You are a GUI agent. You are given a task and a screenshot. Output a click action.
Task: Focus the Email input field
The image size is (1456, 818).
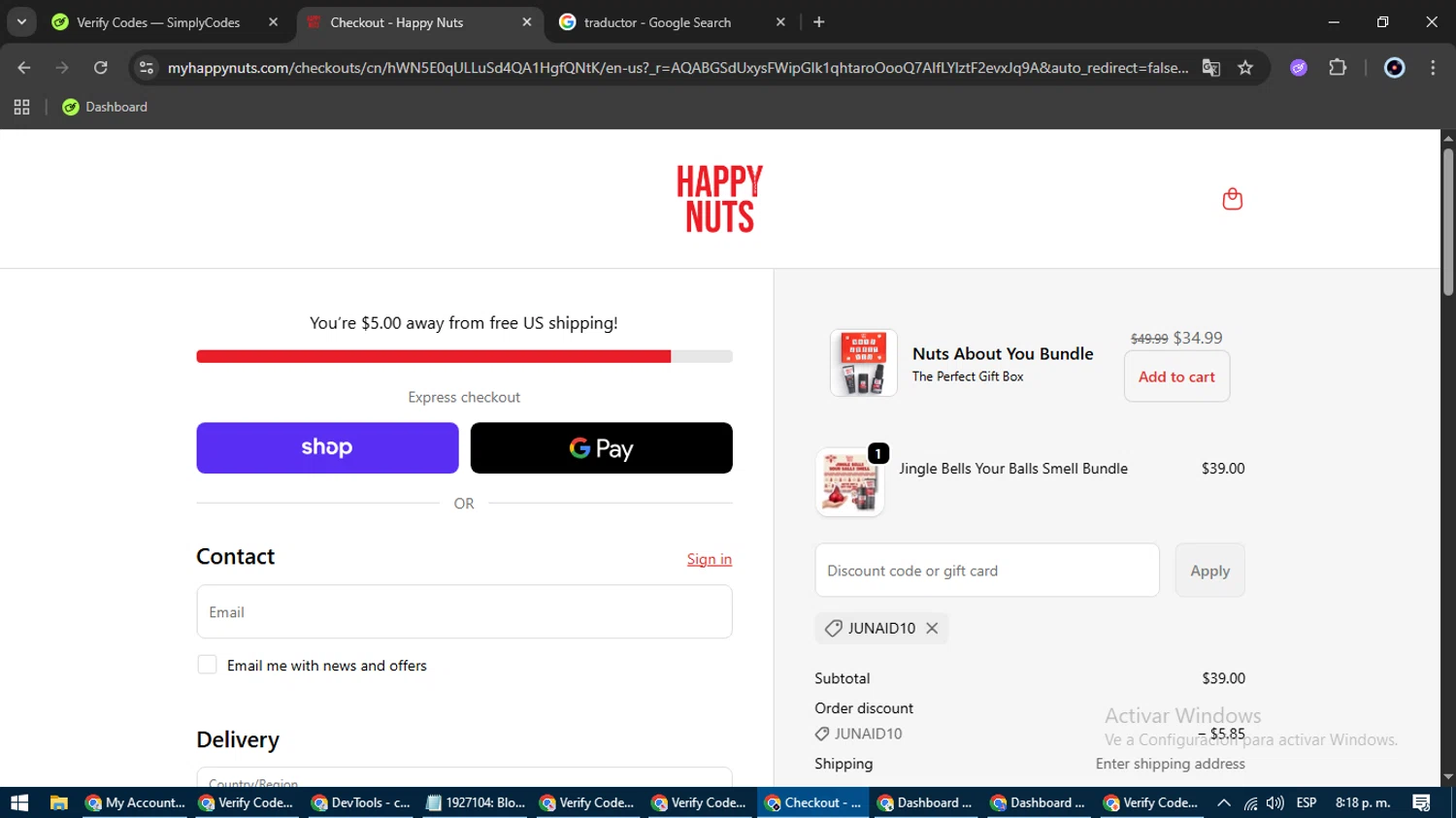[464, 611]
